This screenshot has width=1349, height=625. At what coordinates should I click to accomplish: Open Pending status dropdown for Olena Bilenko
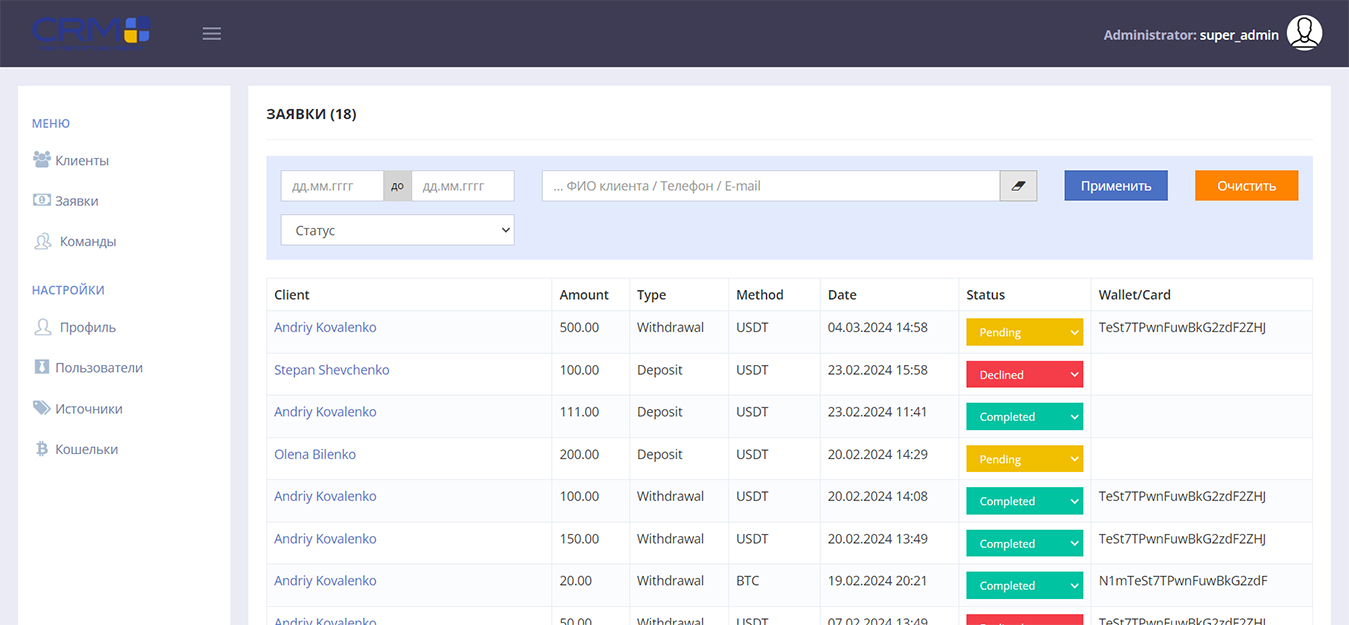(1024, 459)
